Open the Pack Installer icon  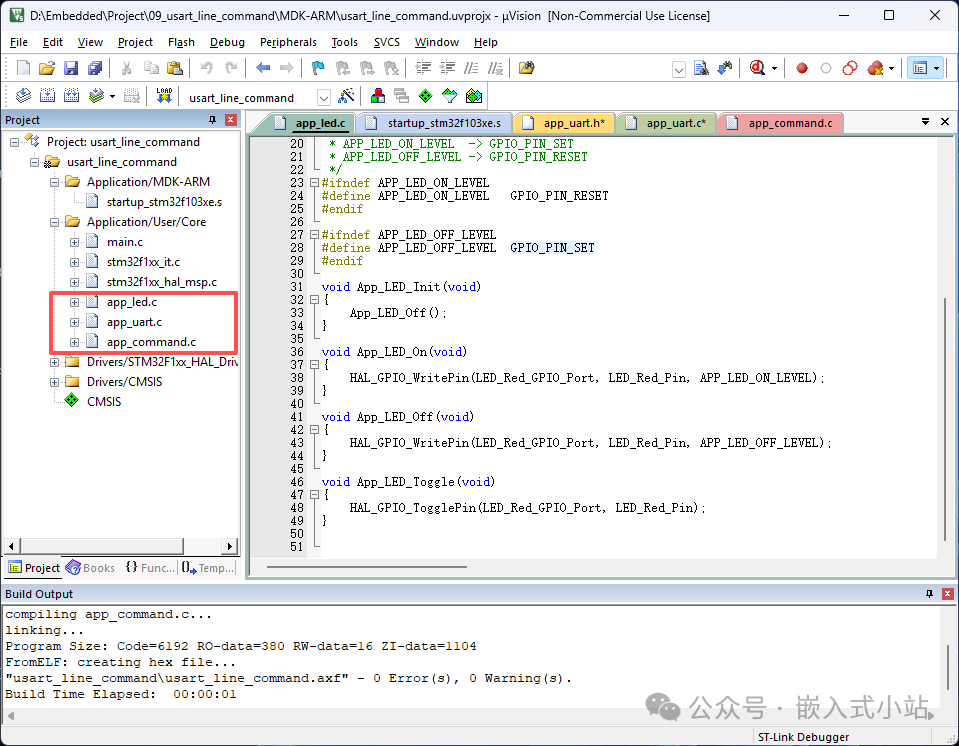474,96
